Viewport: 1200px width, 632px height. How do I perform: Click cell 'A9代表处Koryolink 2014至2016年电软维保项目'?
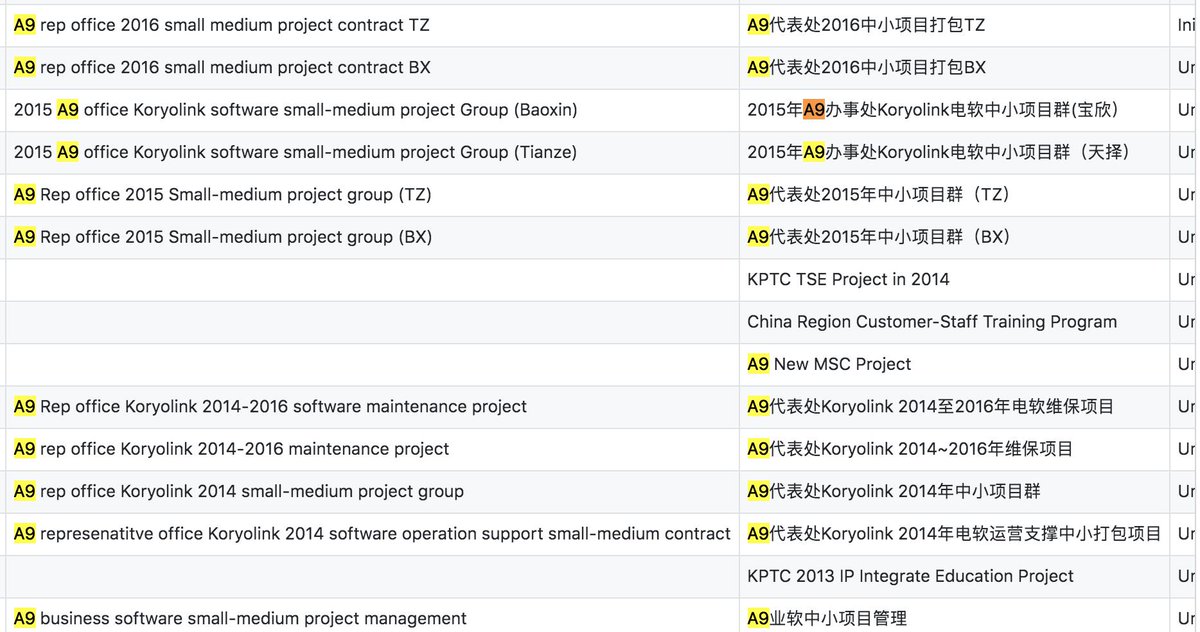click(955, 407)
